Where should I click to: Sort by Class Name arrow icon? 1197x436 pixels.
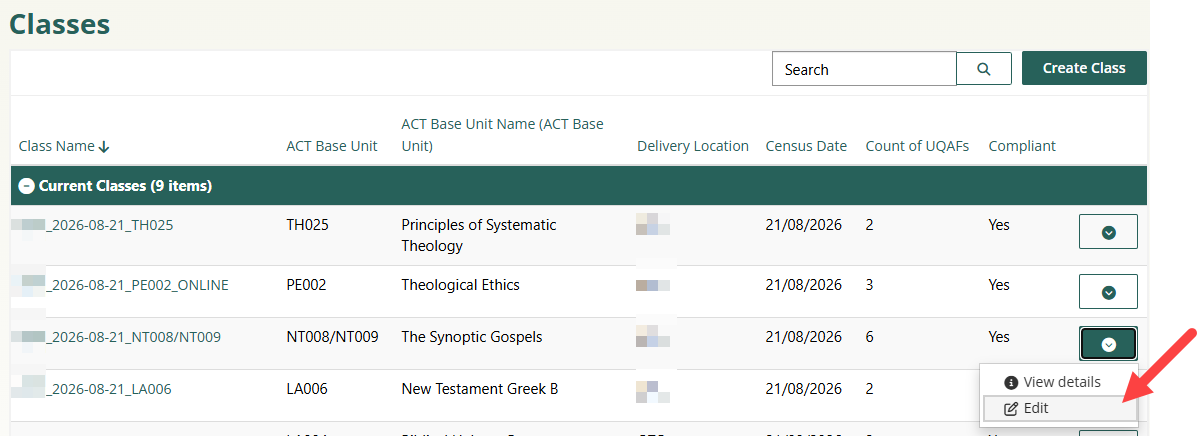click(104, 147)
